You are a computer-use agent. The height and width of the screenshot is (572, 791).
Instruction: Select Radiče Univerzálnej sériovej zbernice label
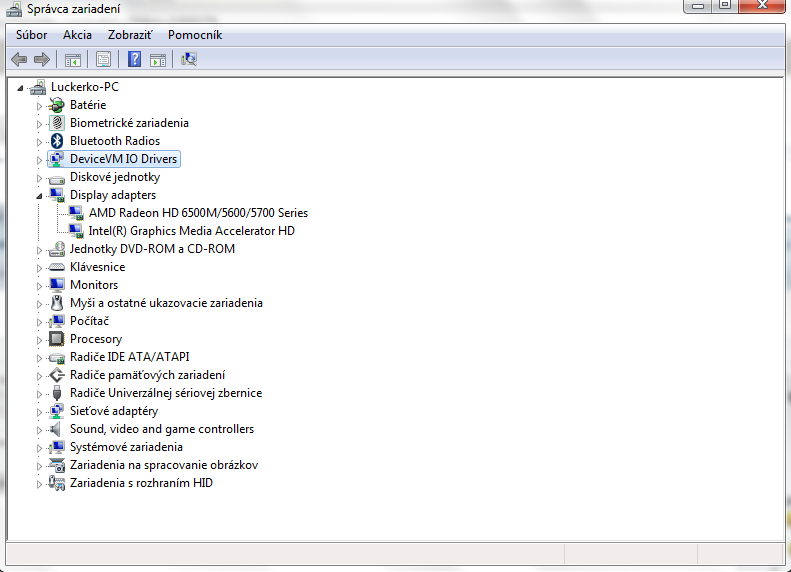[x=166, y=393]
